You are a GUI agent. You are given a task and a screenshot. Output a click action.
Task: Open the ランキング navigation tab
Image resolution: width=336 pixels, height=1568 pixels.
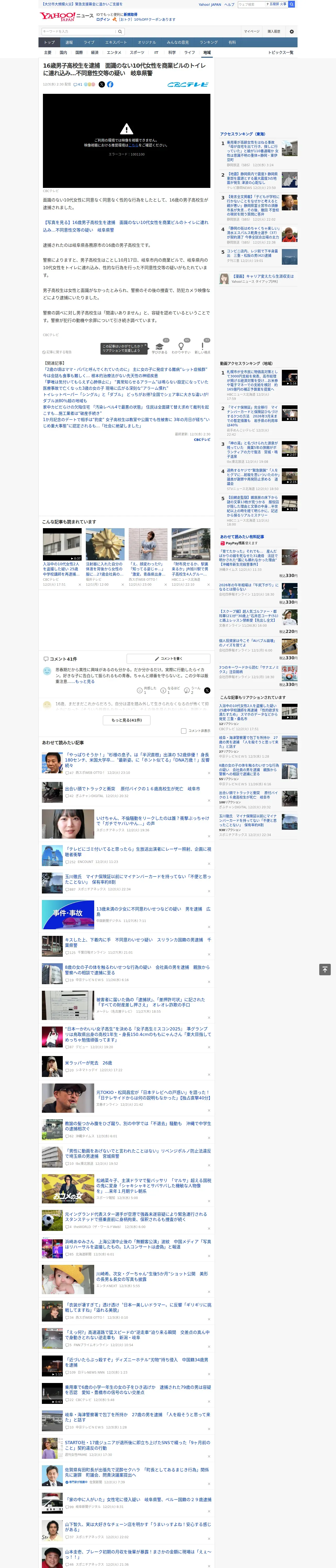pos(209,42)
